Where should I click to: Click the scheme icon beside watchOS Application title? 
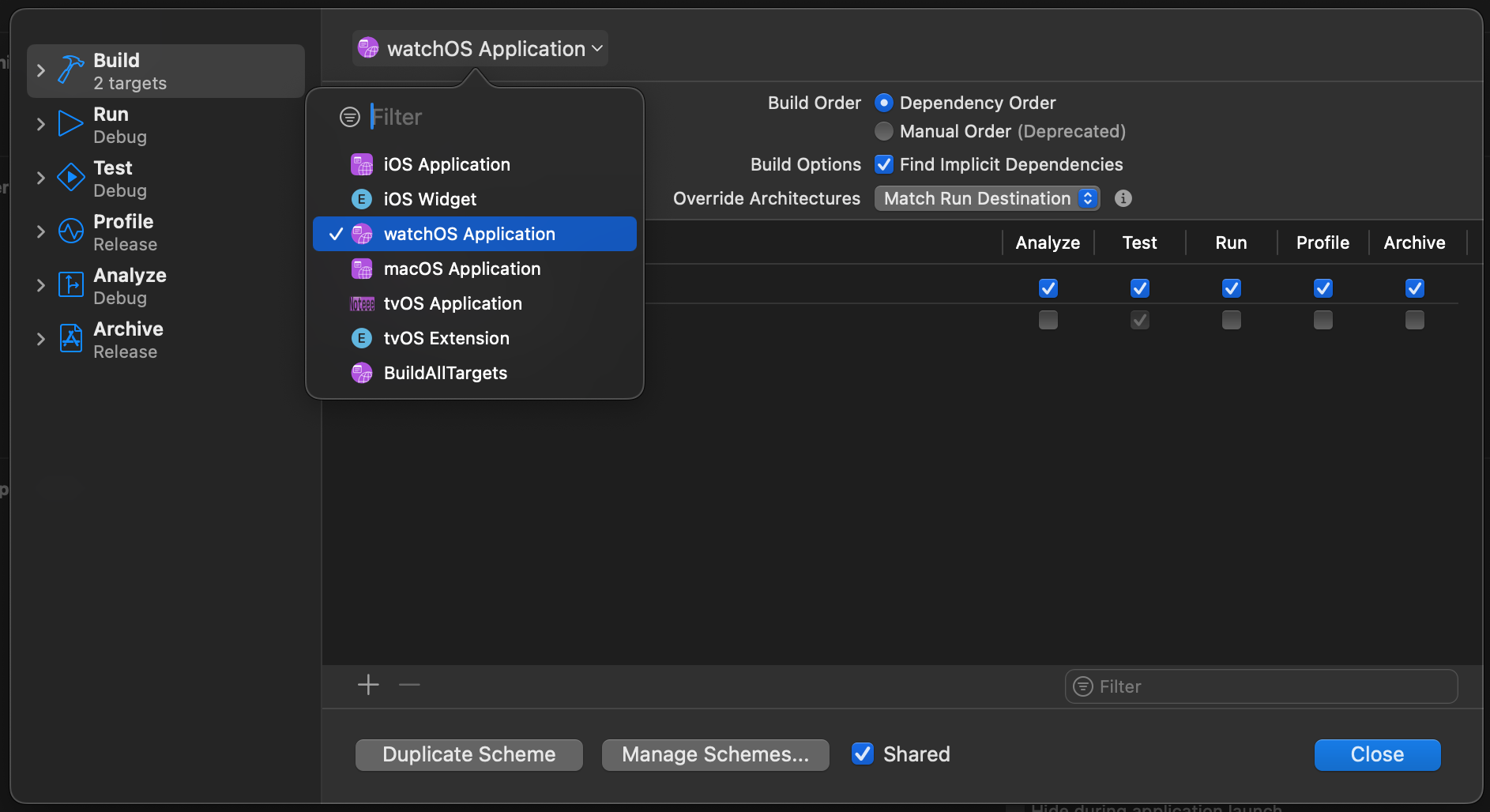click(x=368, y=48)
